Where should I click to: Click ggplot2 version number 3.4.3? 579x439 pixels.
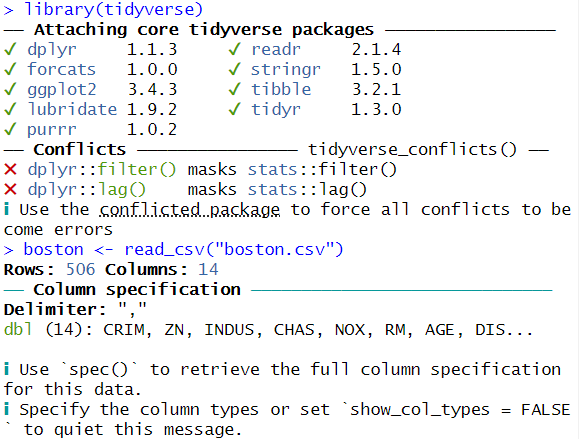pyautogui.click(x=152, y=89)
